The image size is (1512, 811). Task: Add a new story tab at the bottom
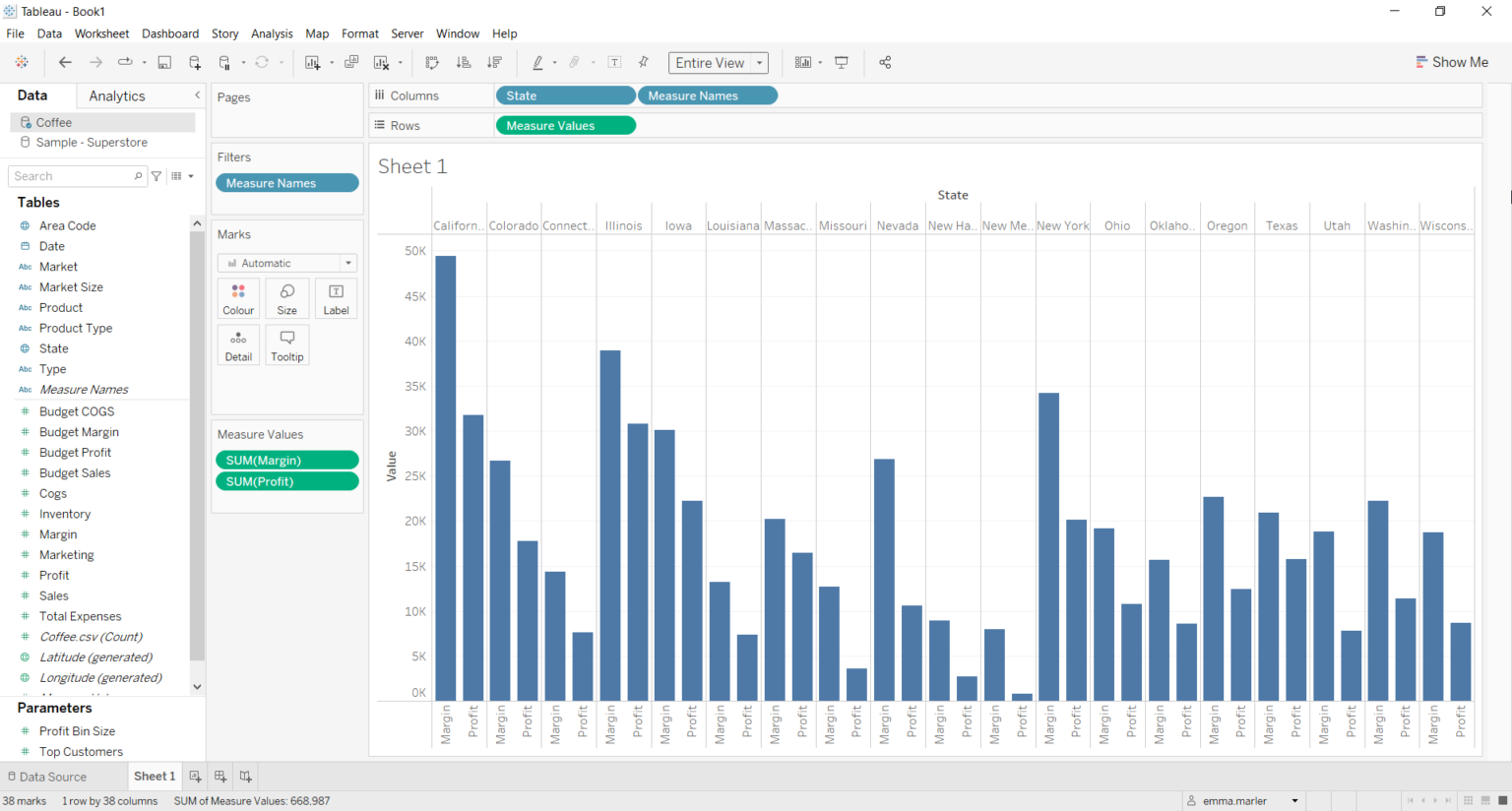click(246, 777)
